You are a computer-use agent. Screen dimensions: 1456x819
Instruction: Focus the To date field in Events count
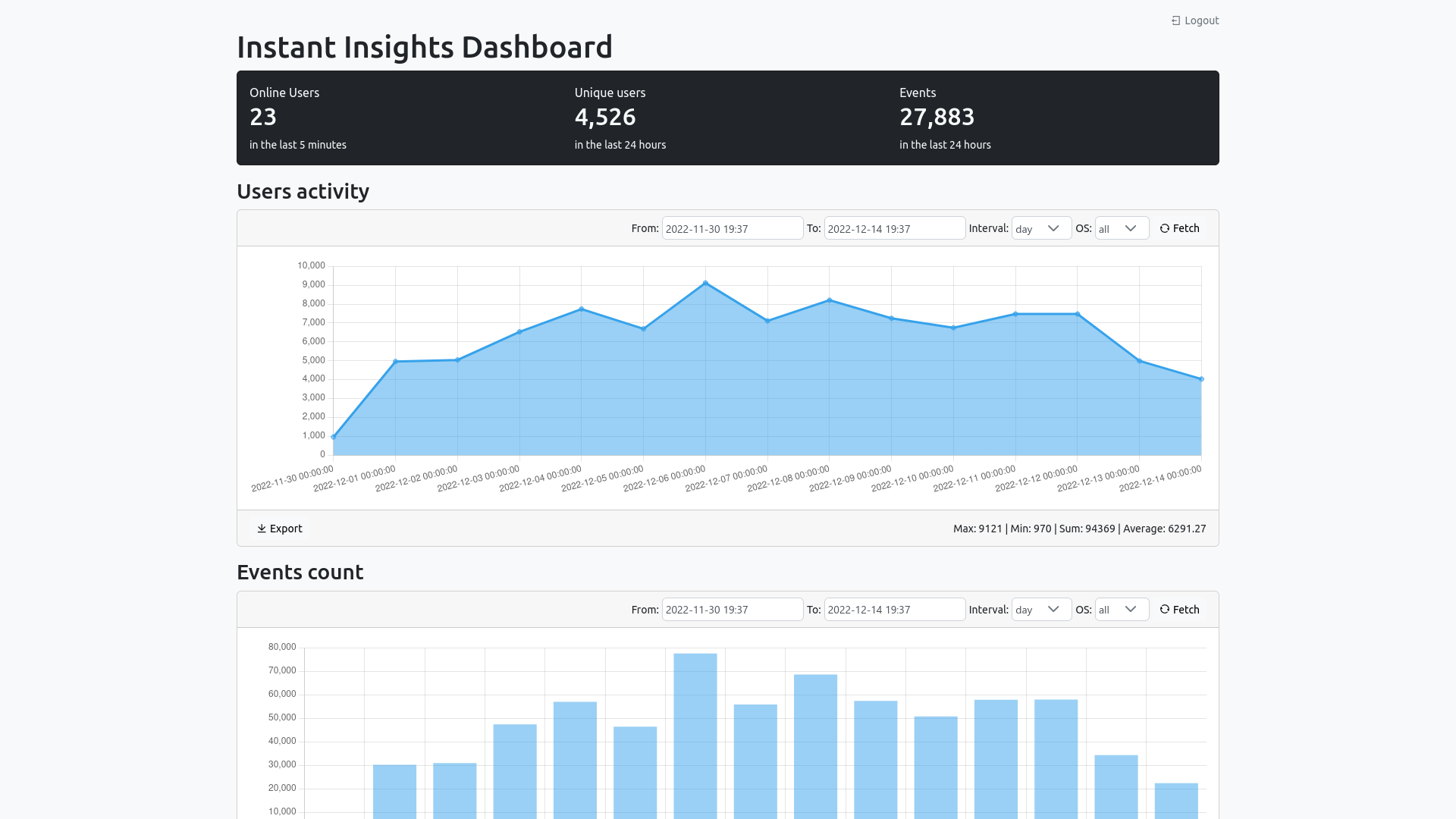pos(894,610)
